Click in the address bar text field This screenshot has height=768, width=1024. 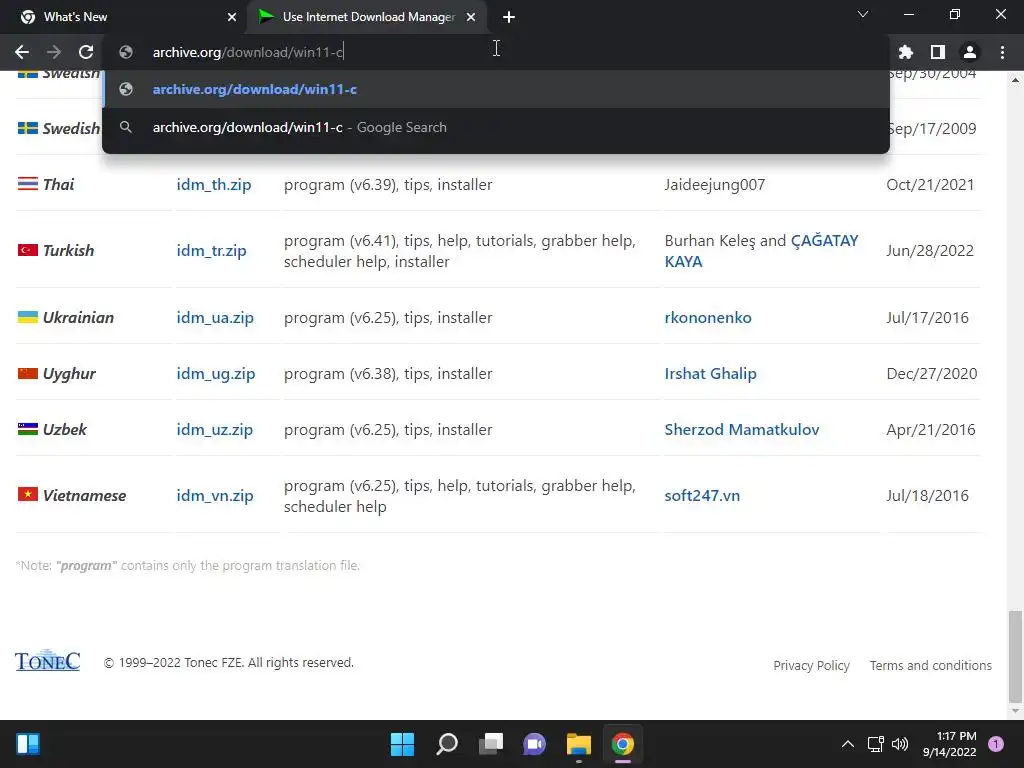pos(496,52)
